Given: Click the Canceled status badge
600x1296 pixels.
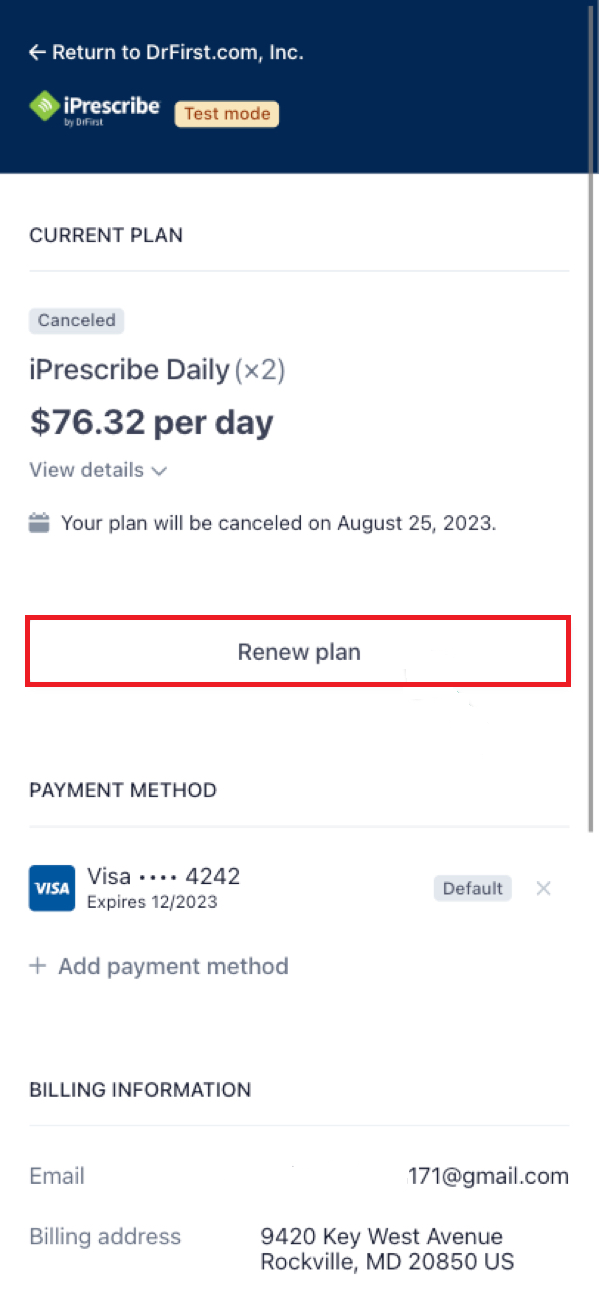Looking at the screenshot, I should click(x=77, y=321).
